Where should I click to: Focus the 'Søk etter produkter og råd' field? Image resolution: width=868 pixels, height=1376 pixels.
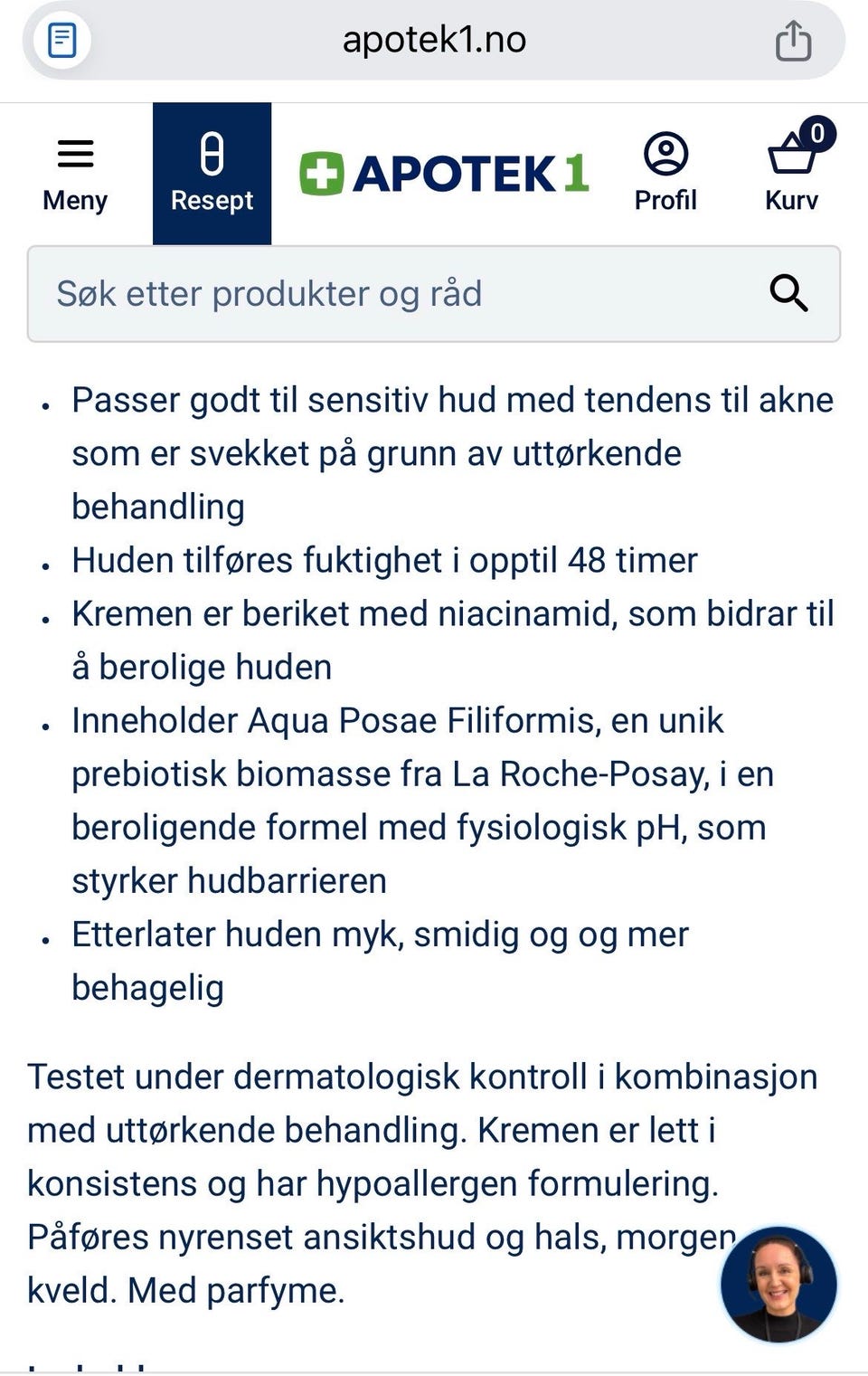pos(434,294)
